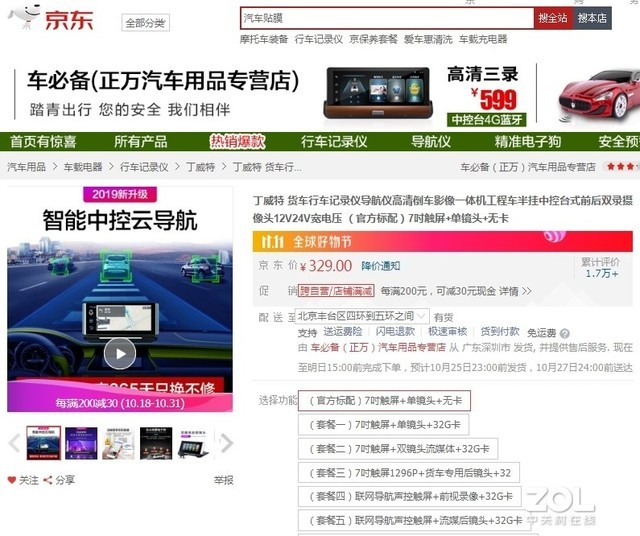Go to the 导航仪 store tab
This screenshot has height=536, width=640.
tap(431, 142)
